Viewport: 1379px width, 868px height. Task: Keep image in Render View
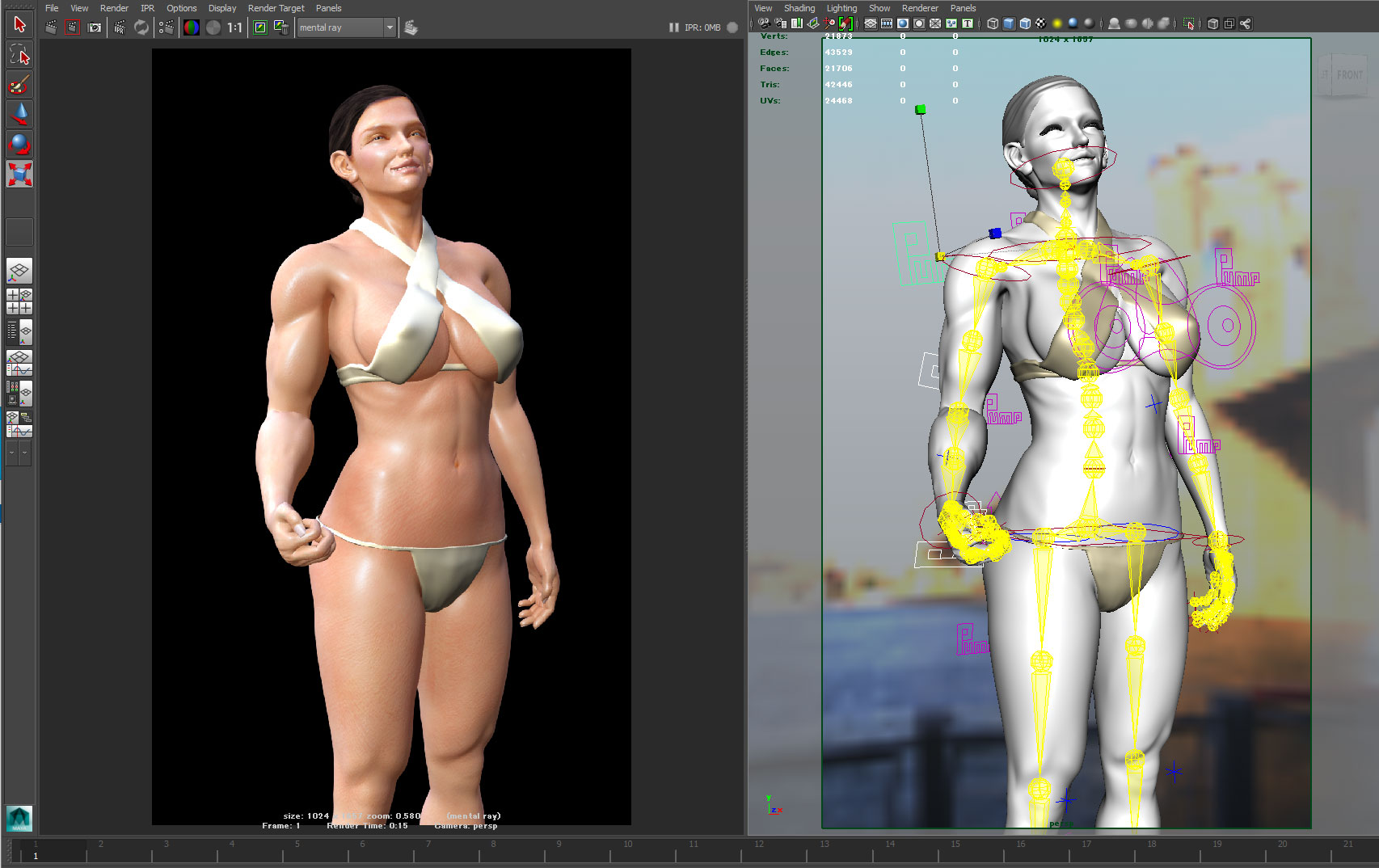[x=260, y=27]
